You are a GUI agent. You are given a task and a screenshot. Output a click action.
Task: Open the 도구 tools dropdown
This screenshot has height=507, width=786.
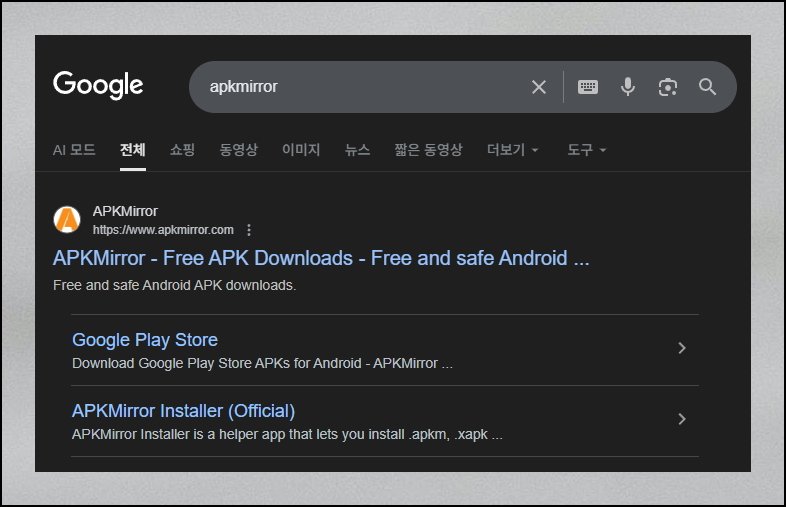click(x=586, y=150)
